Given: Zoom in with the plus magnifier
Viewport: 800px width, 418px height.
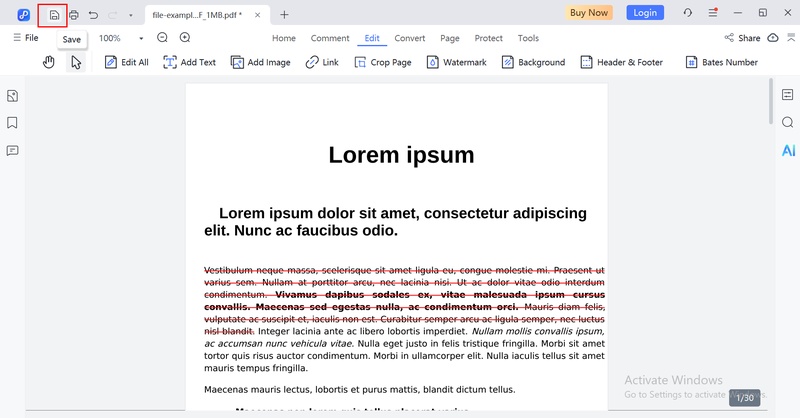Looking at the screenshot, I should coord(185,37).
